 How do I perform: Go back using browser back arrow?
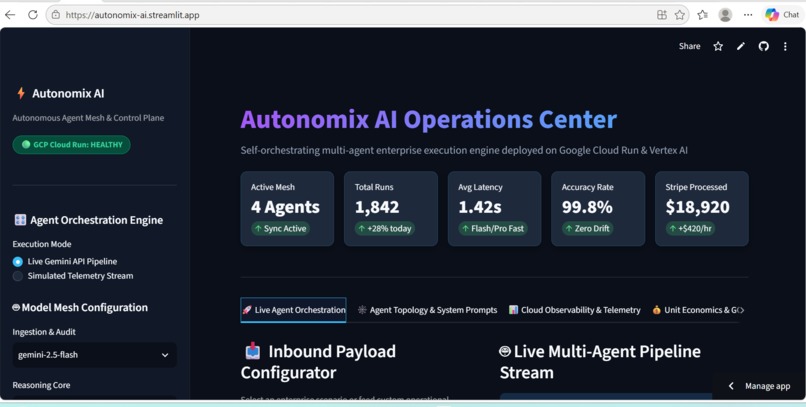(10, 15)
